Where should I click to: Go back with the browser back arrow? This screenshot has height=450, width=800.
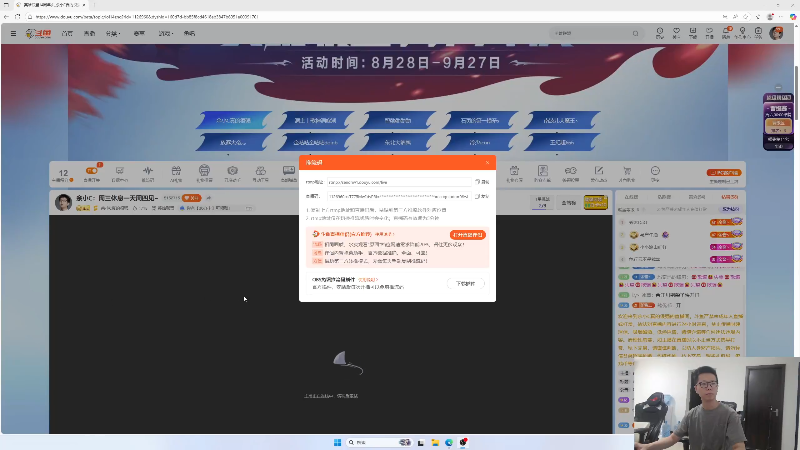click(x=6, y=17)
